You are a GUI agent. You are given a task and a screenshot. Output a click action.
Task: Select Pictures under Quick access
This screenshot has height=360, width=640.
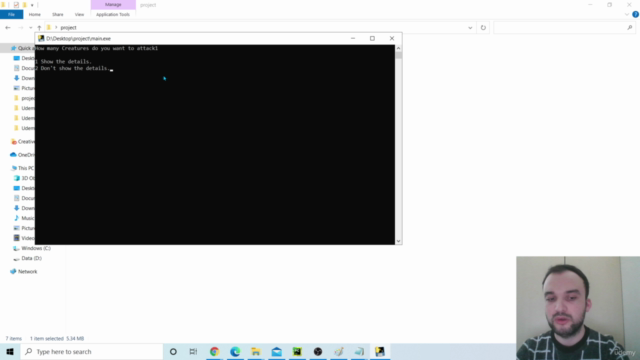[24, 88]
